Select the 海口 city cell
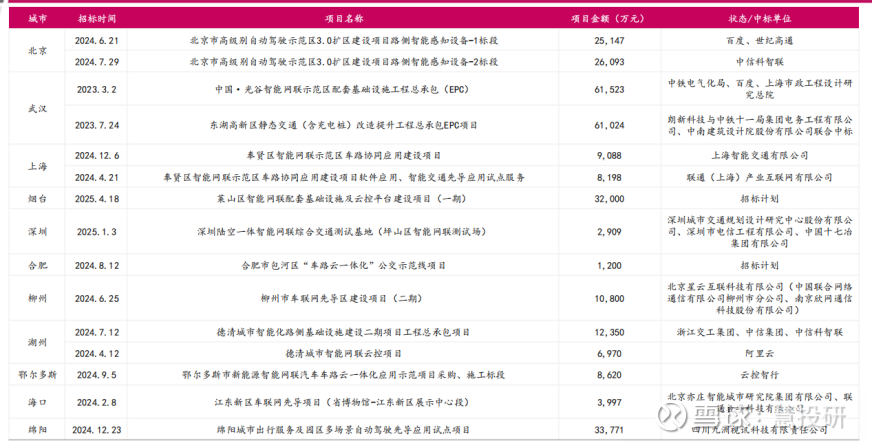 pos(37,402)
